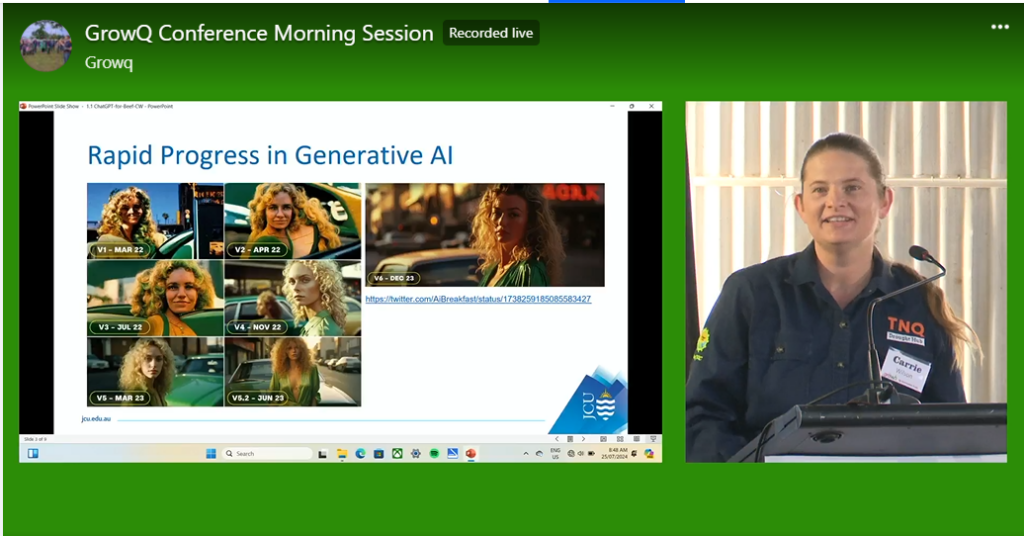This screenshot has height=536, width=1024.
Task: Click the Recorded live badge
Action: (490, 33)
